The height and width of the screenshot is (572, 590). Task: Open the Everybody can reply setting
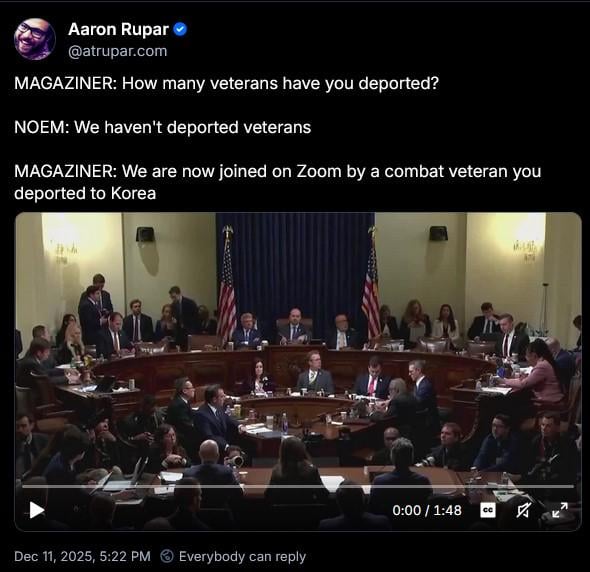(x=242, y=556)
